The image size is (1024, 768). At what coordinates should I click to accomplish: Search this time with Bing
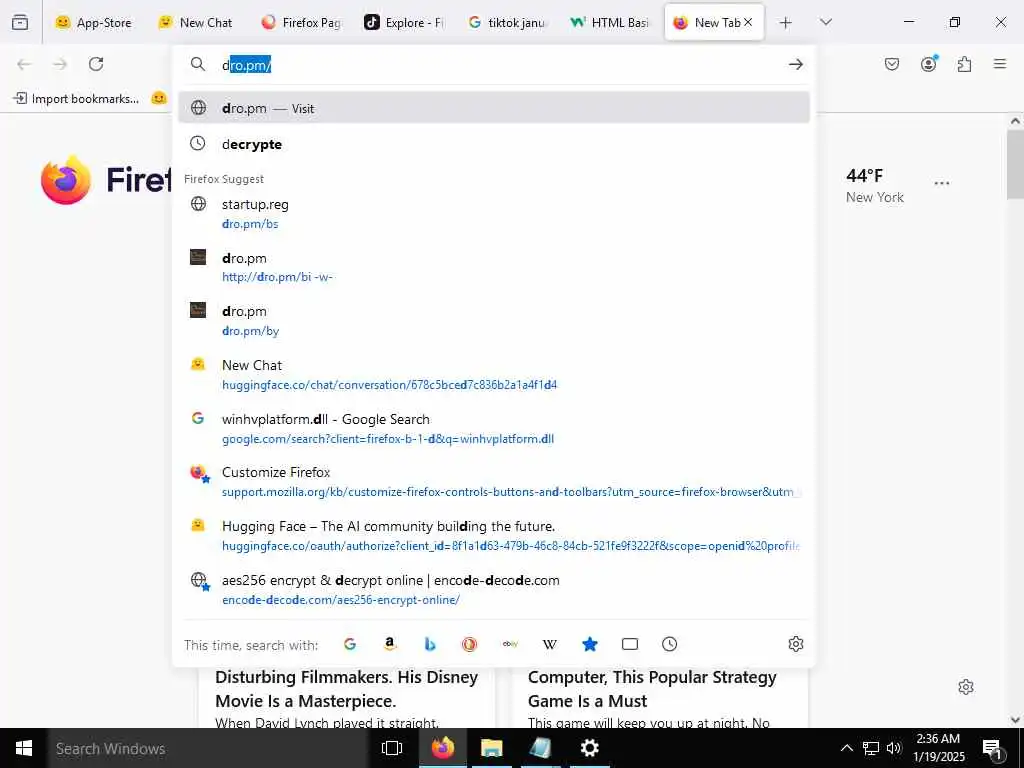pos(430,645)
